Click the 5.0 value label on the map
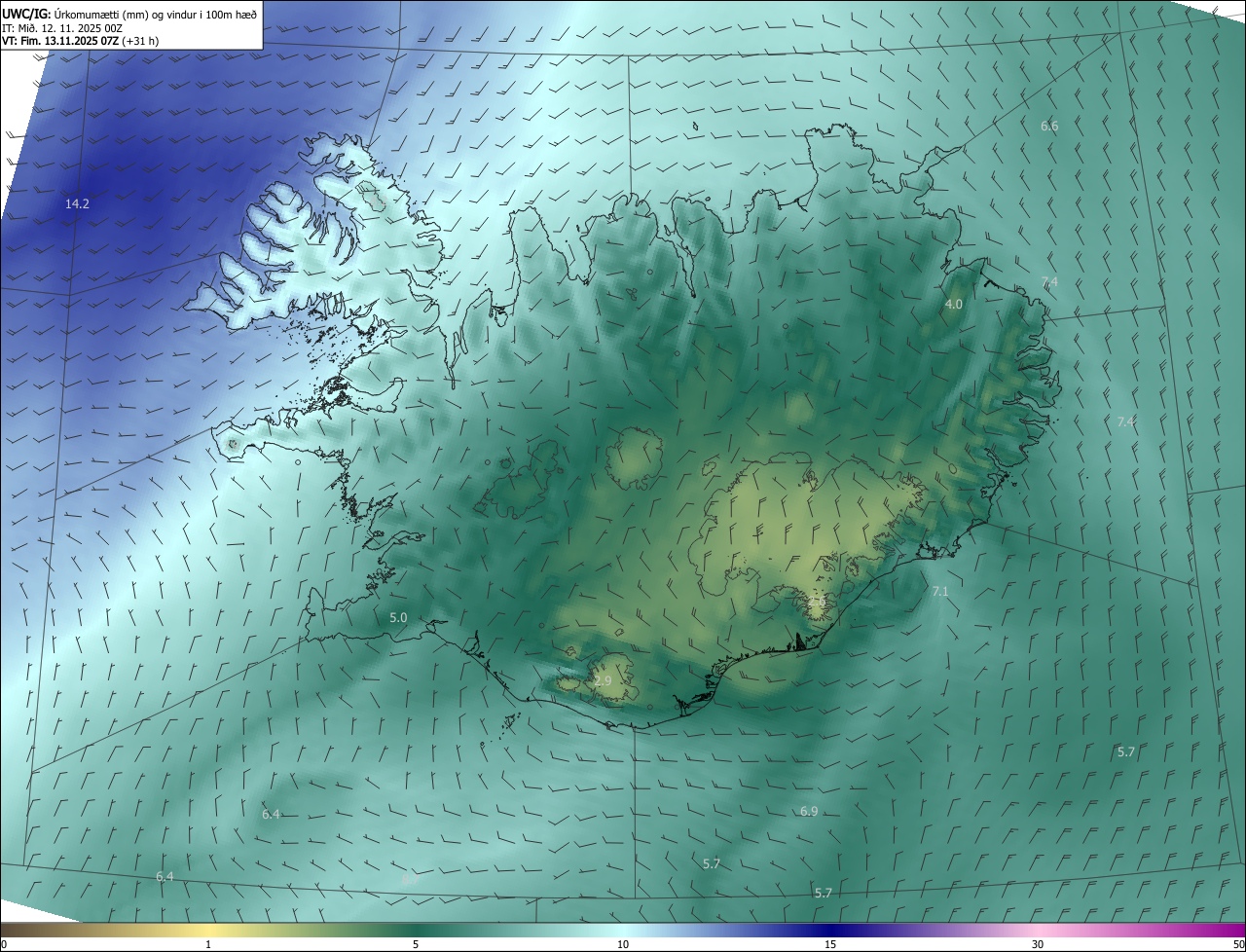Screen dimensions: 1246x952 coord(398,617)
